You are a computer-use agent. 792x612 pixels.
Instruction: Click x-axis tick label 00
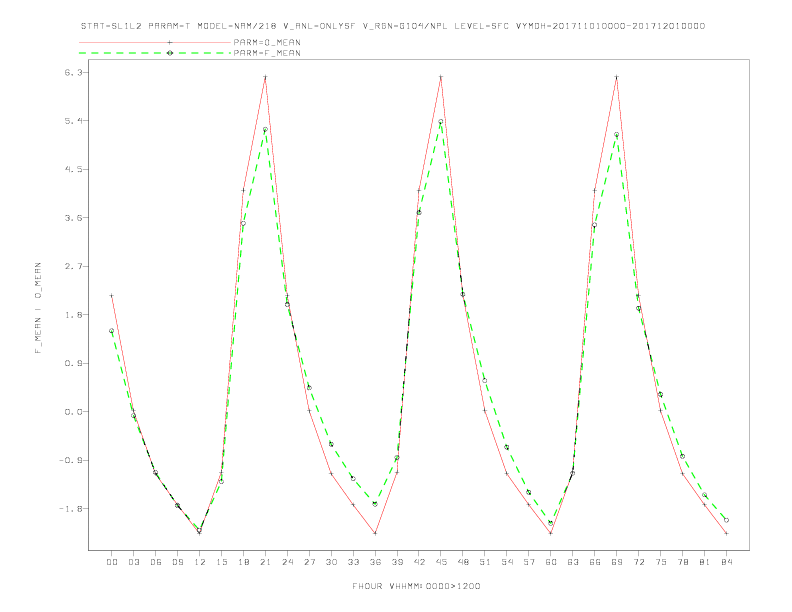112,562
